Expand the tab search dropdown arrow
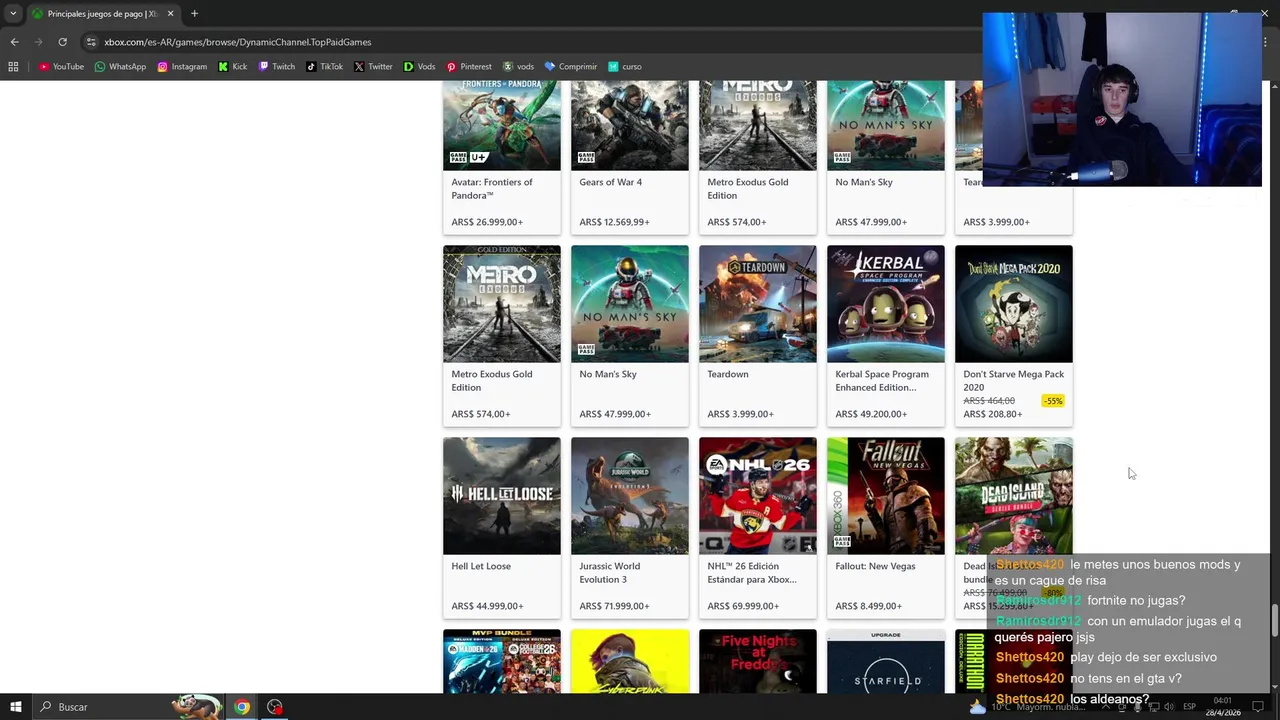Image resolution: width=1280 pixels, height=720 pixels. tap(13, 14)
